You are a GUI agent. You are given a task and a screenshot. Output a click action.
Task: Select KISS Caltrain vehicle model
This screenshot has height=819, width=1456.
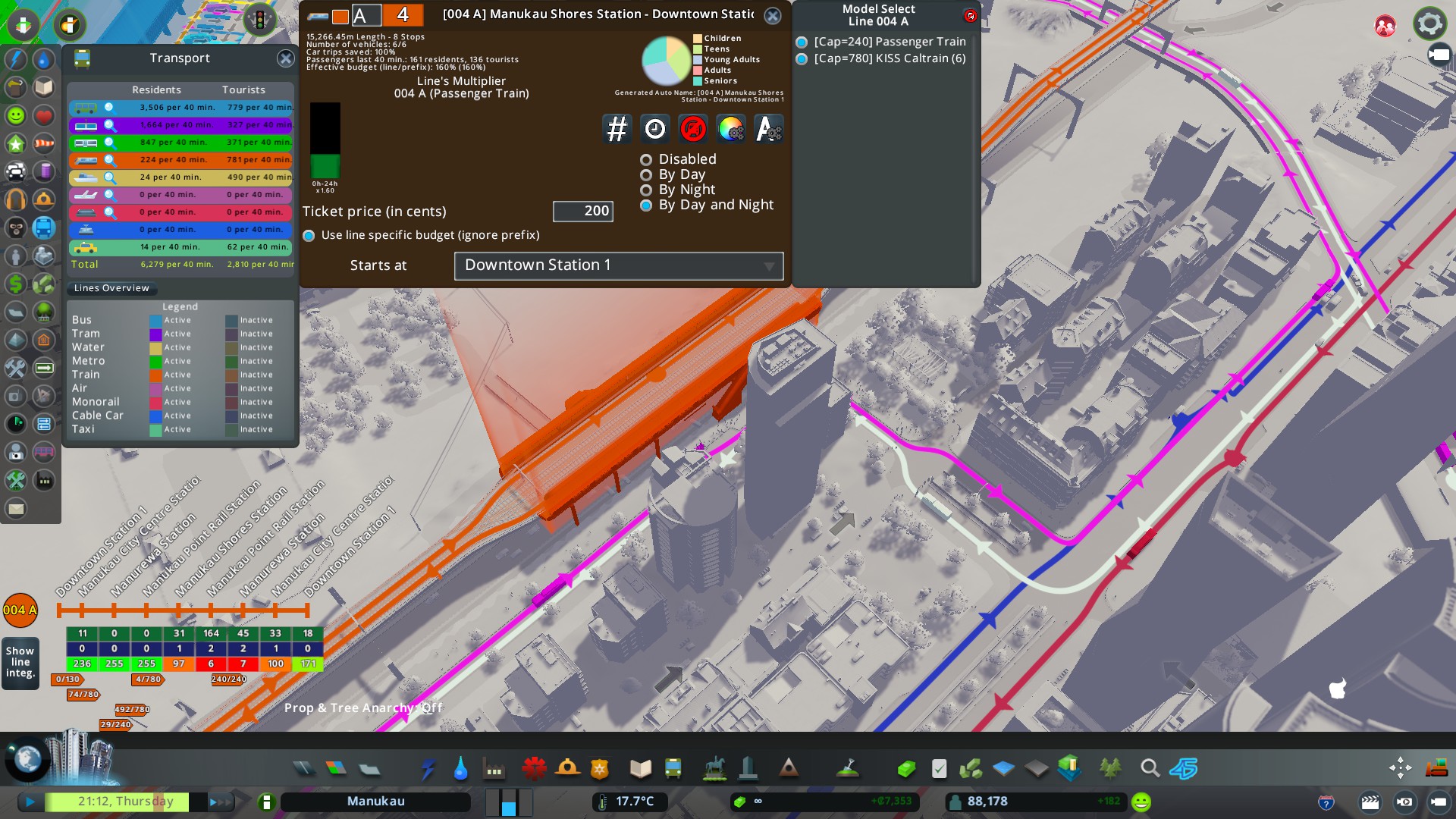coord(802,59)
